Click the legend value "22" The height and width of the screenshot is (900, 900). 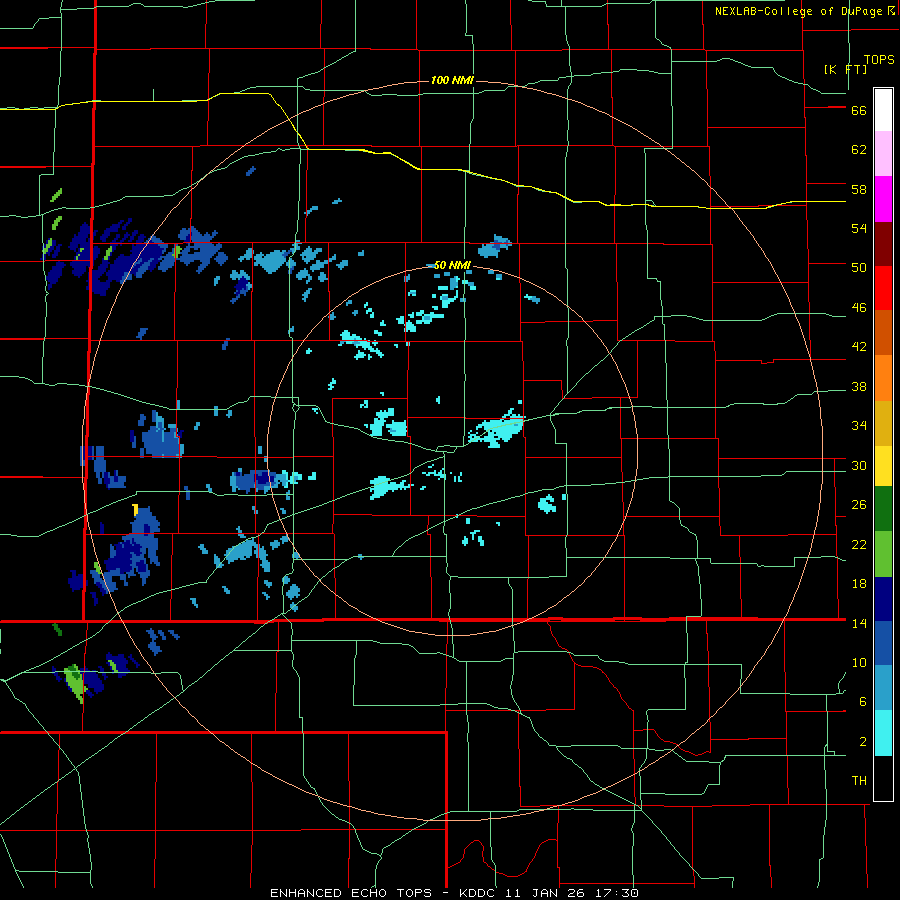[859, 545]
